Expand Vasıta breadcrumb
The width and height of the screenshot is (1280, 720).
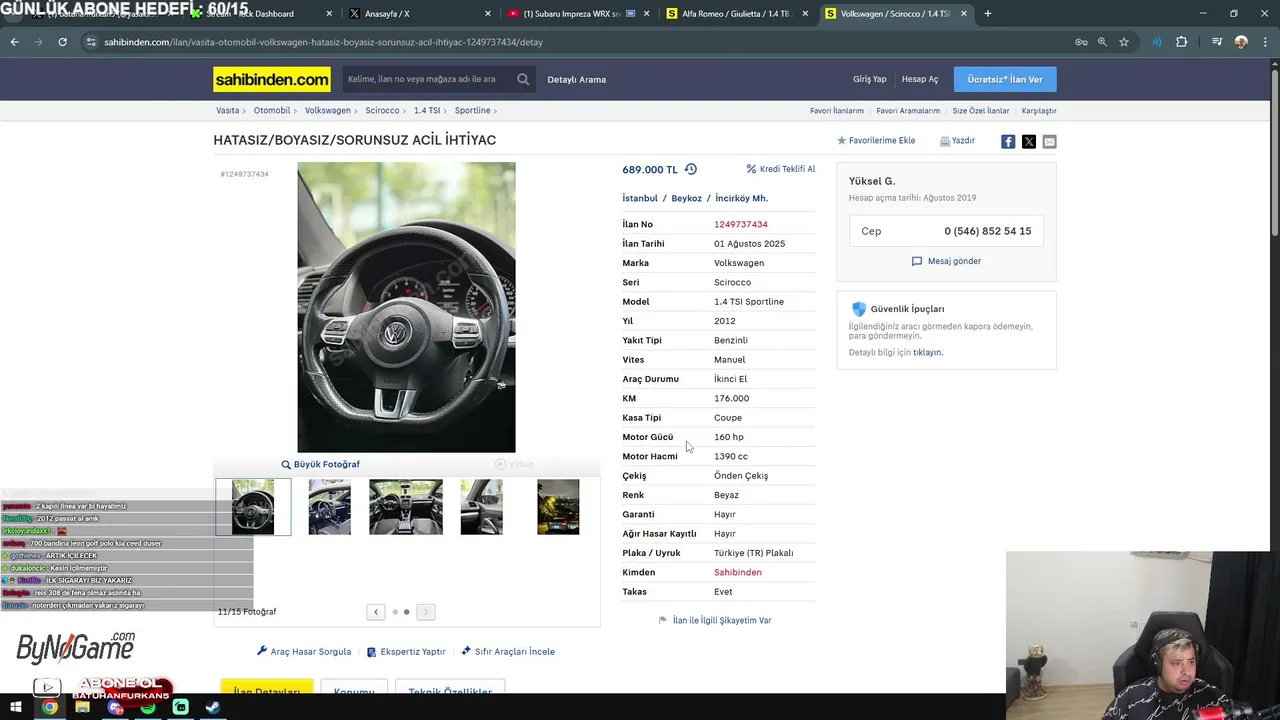coord(230,111)
